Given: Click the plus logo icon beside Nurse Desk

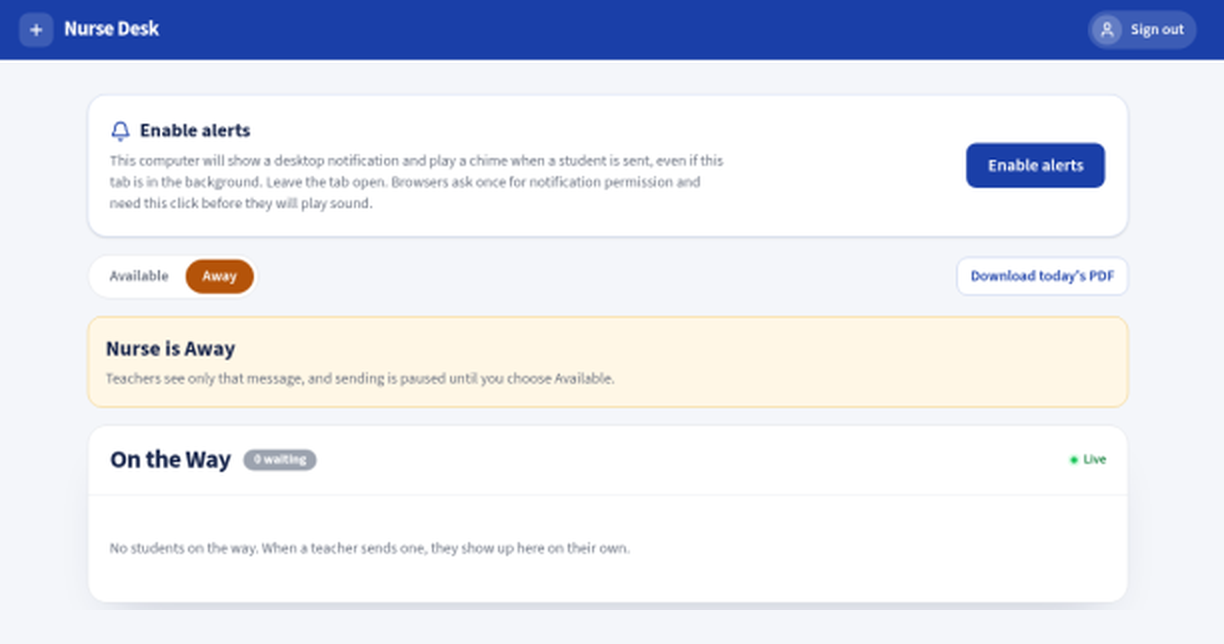Looking at the screenshot, I should click(36, 30).
